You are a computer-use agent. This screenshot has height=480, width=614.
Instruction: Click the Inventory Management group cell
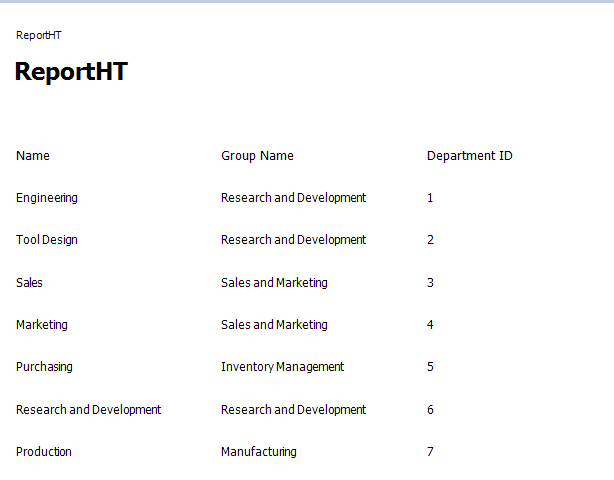tap(282, 367)
